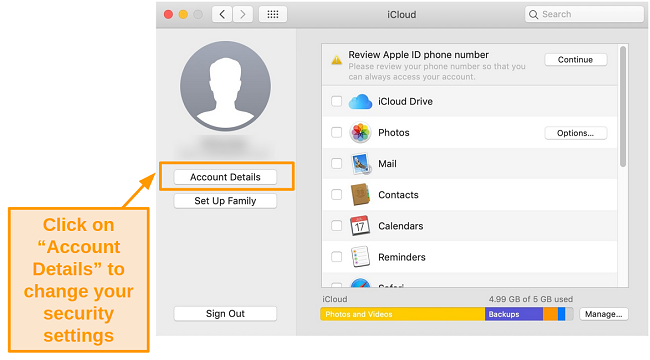650x360 pixels.
Task: Open Photos Options...
Action: [x=575, y=133]
